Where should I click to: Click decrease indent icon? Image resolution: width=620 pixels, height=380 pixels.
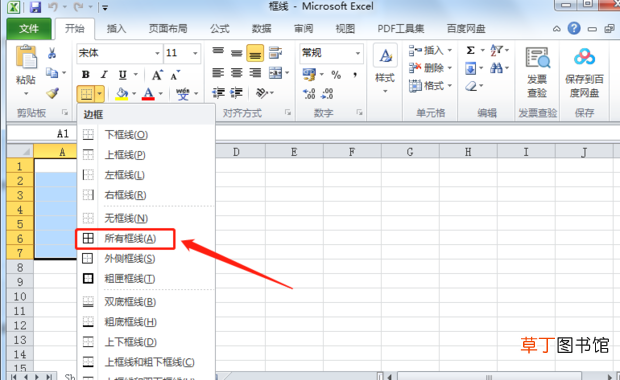[218, 93]
